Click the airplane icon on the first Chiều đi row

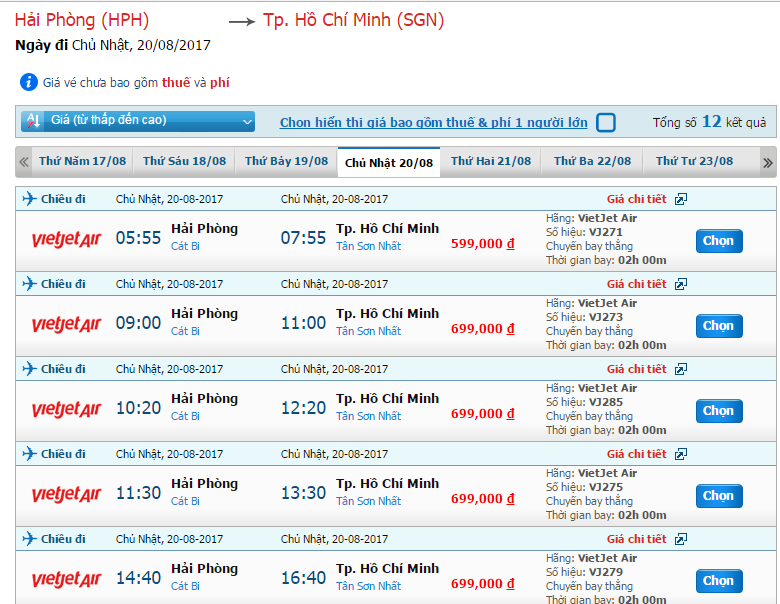point(28,199)
